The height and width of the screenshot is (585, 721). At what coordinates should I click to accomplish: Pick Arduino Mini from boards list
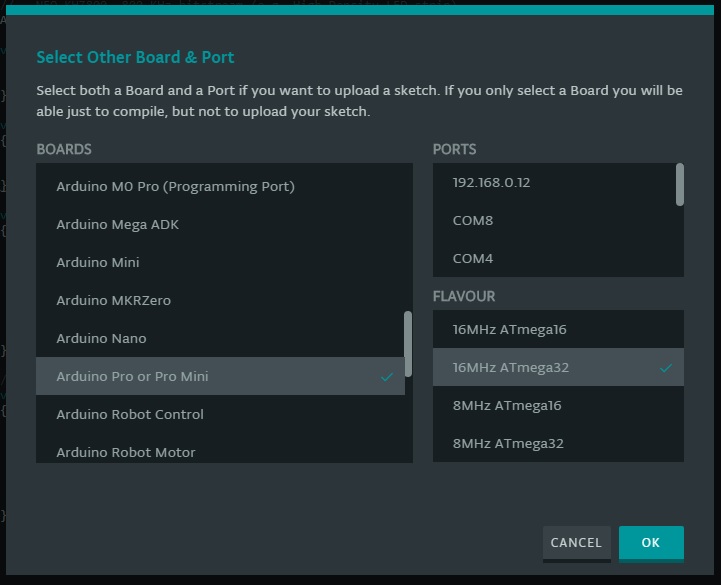point(98,262)
